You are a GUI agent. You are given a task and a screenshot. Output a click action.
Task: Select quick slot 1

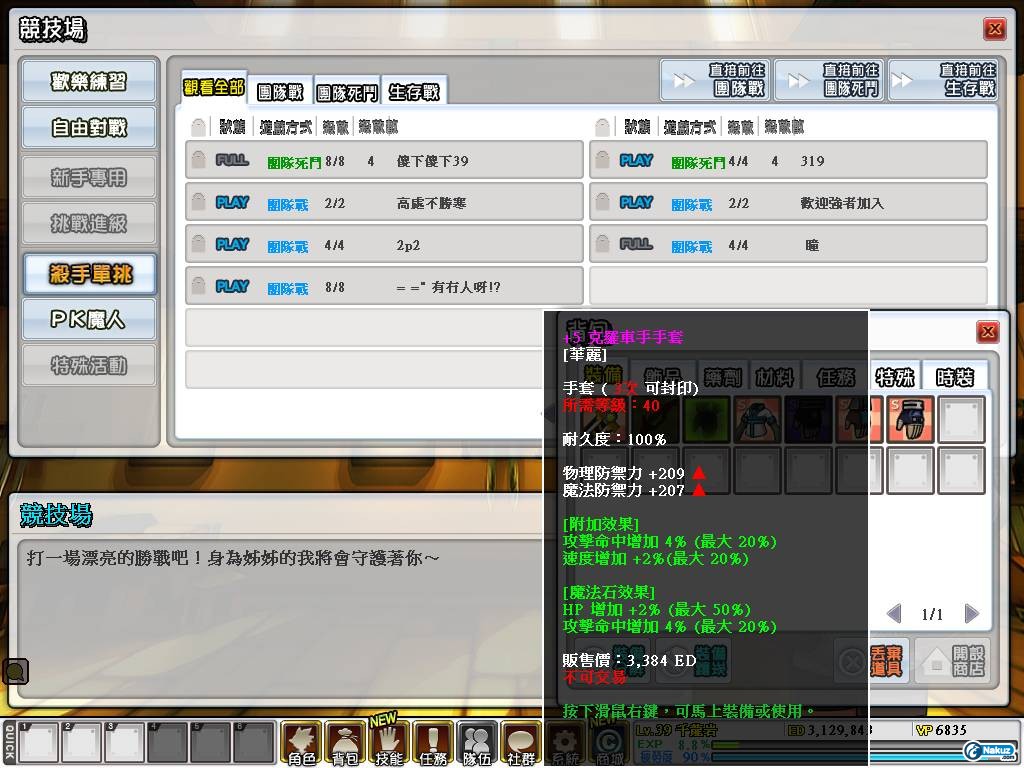point(39,743)
